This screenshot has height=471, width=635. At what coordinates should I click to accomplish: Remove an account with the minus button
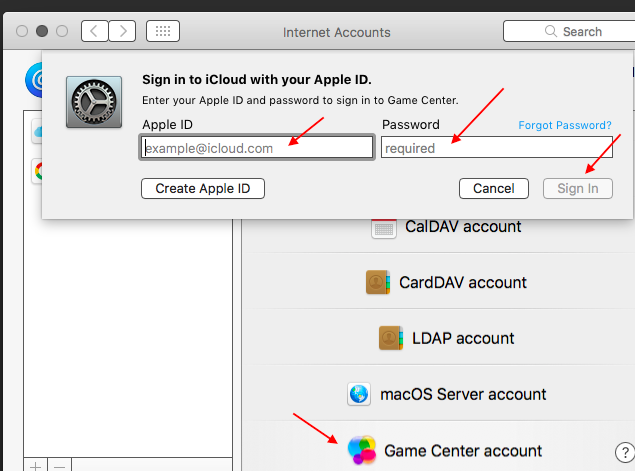tap(60, 466)
